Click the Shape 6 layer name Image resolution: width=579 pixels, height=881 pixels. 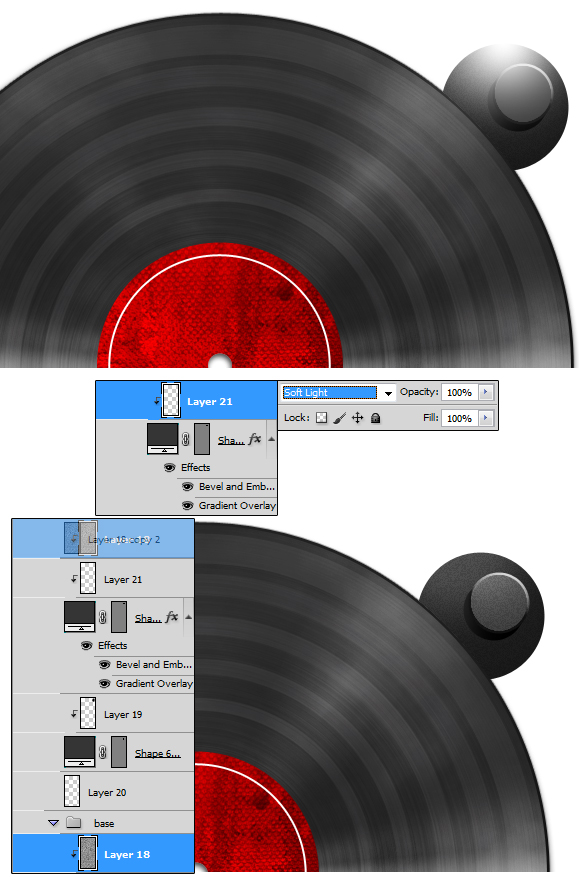tap(157, 753)
